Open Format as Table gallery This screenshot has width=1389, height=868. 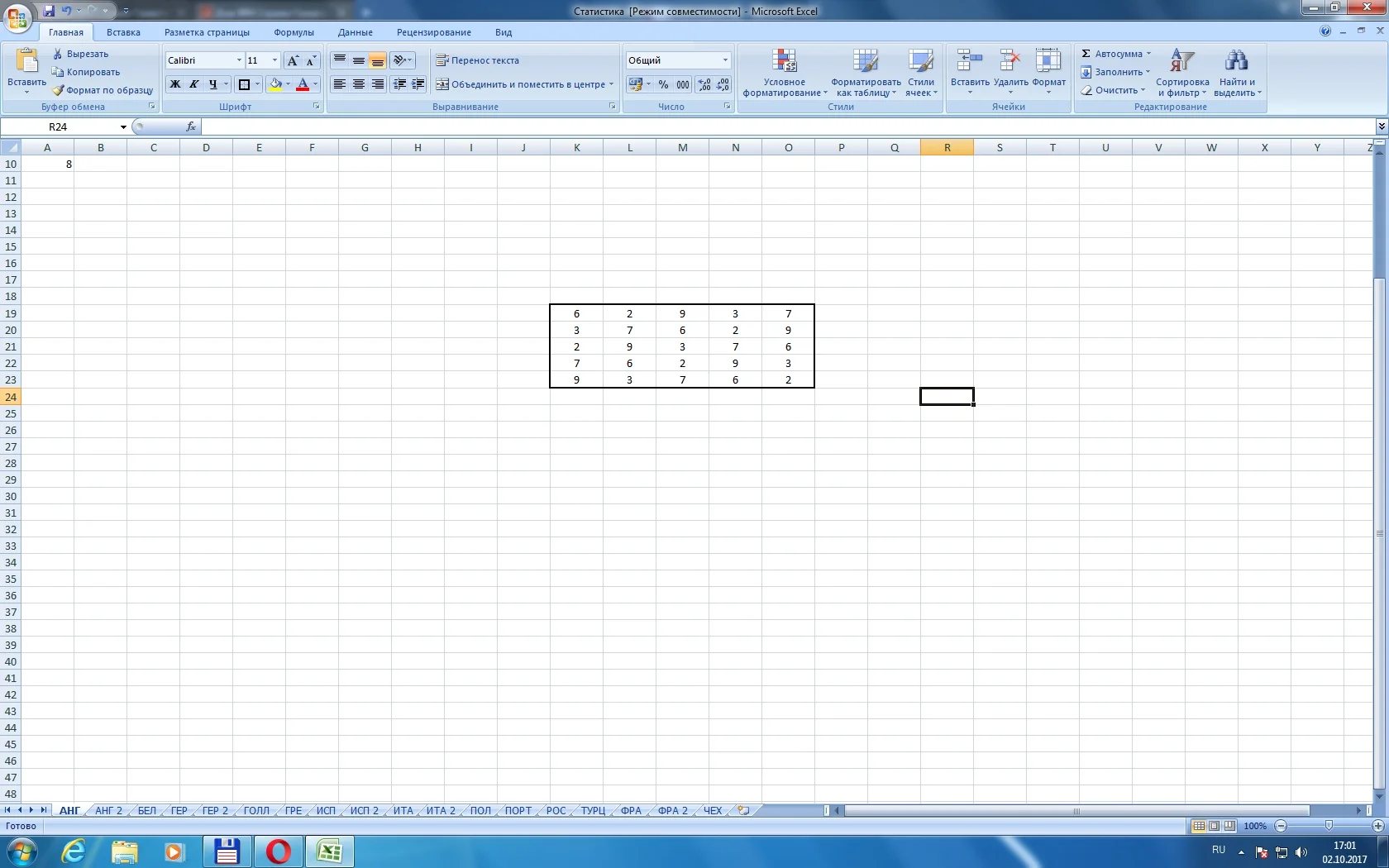pyautogui.click(x=865, y=62)
